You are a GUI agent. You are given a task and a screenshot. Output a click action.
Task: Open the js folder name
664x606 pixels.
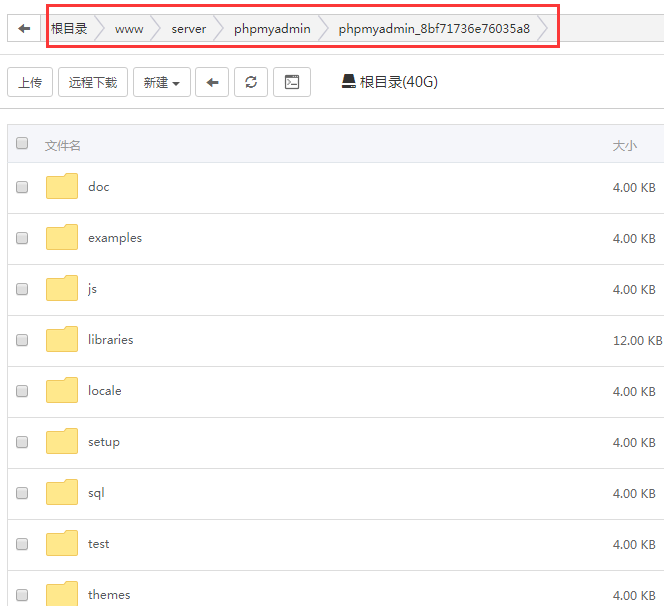pyautogui.click(x=92, y=289)
